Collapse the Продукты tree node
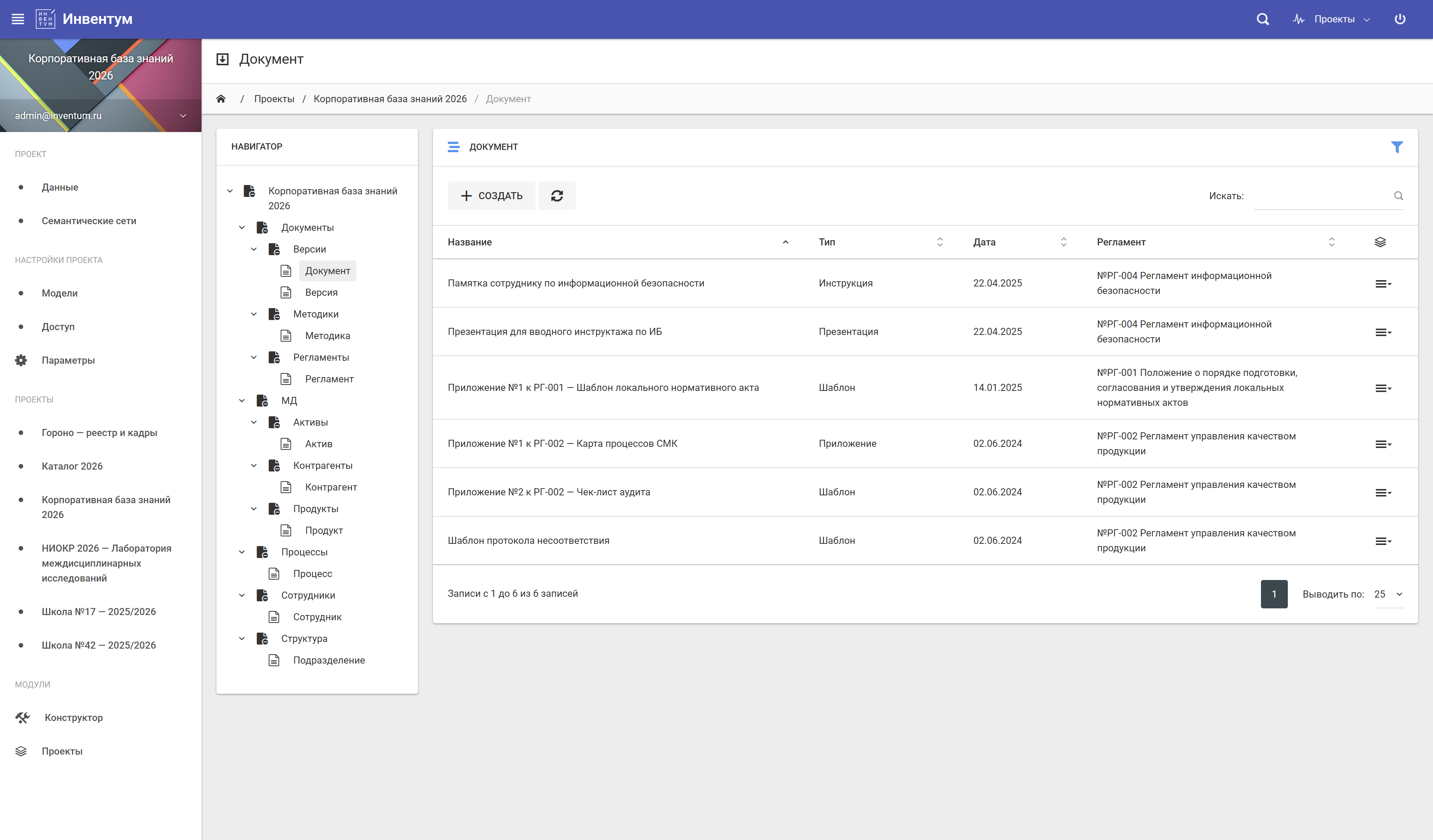Image resolution: width=1433 pixels, height=840 pixels. [x=254, y=509]
